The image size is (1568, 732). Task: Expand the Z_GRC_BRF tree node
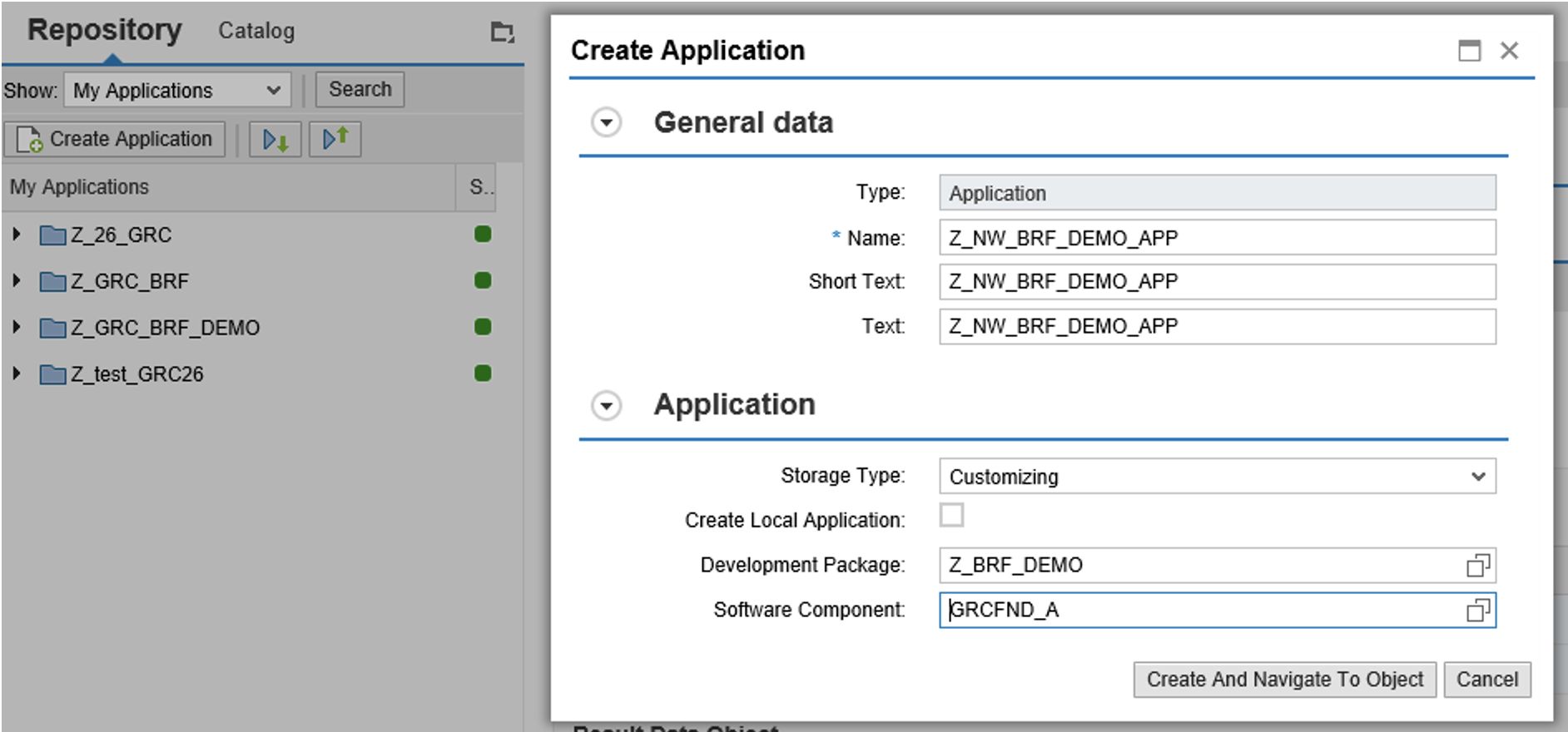tap(16, 281)
